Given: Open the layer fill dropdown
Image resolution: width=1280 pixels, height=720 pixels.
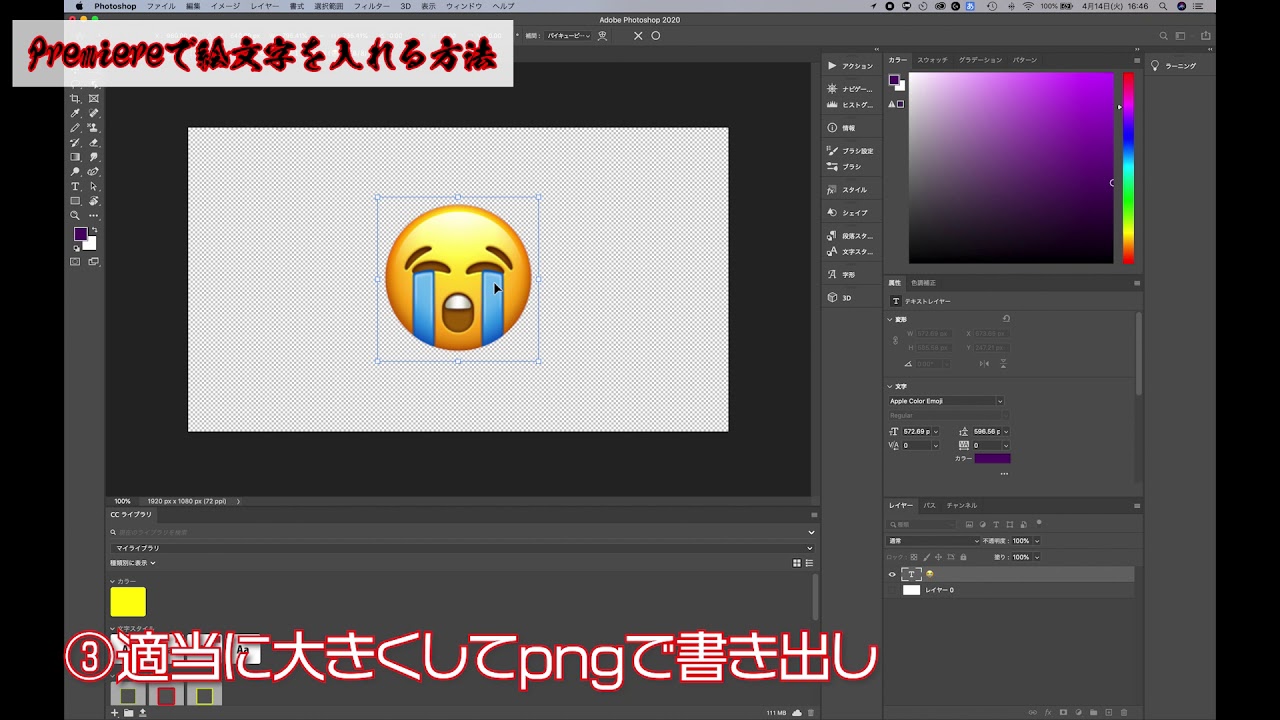Looking at the screenshot, I should (1036, 557).
